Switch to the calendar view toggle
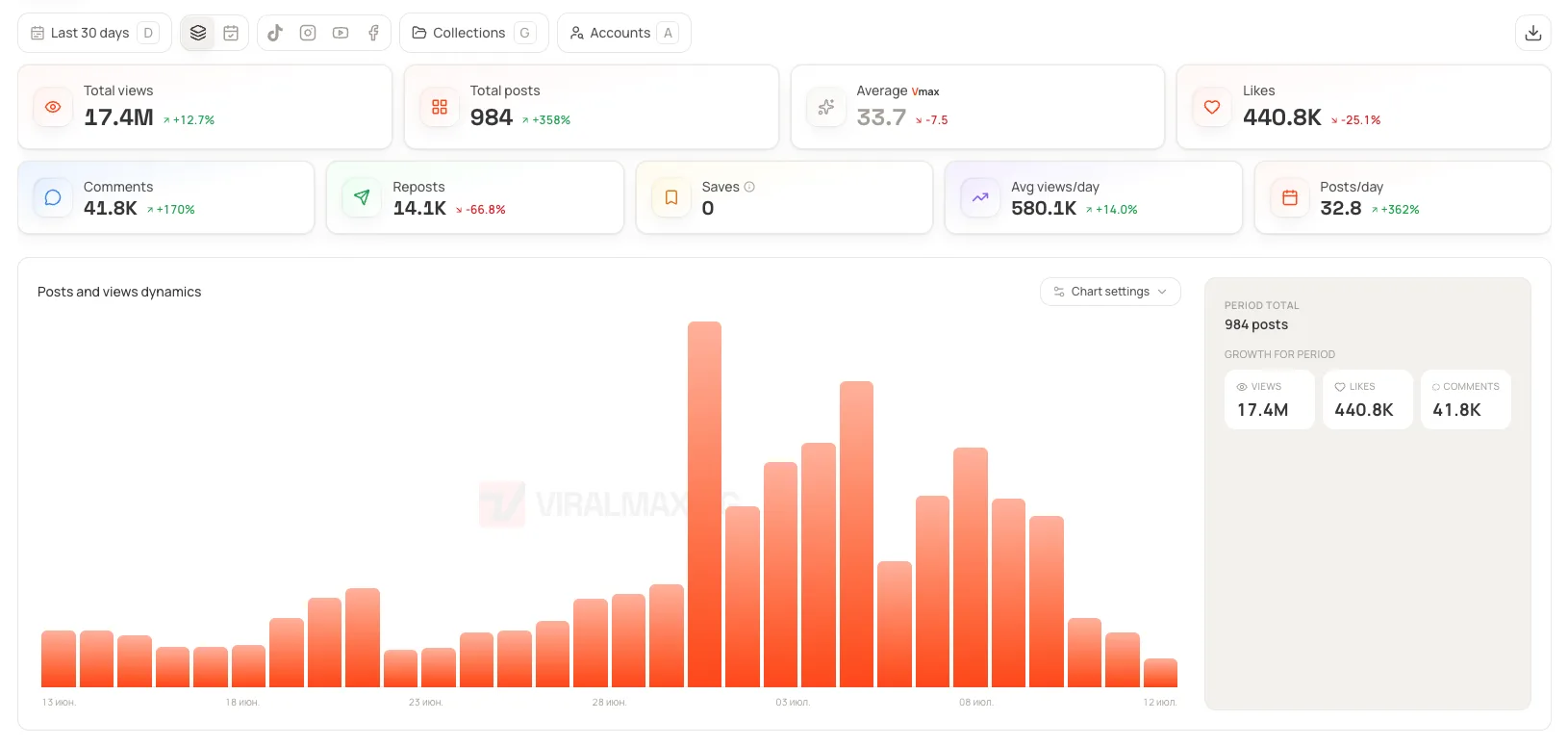Screen dimensions: 1568x746 pyautogui.click(x=231, y=33)
